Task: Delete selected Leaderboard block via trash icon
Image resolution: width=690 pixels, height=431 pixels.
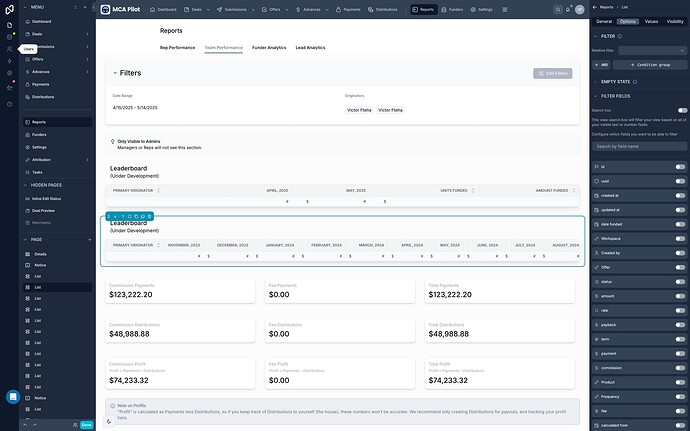Action: [150, 216]
